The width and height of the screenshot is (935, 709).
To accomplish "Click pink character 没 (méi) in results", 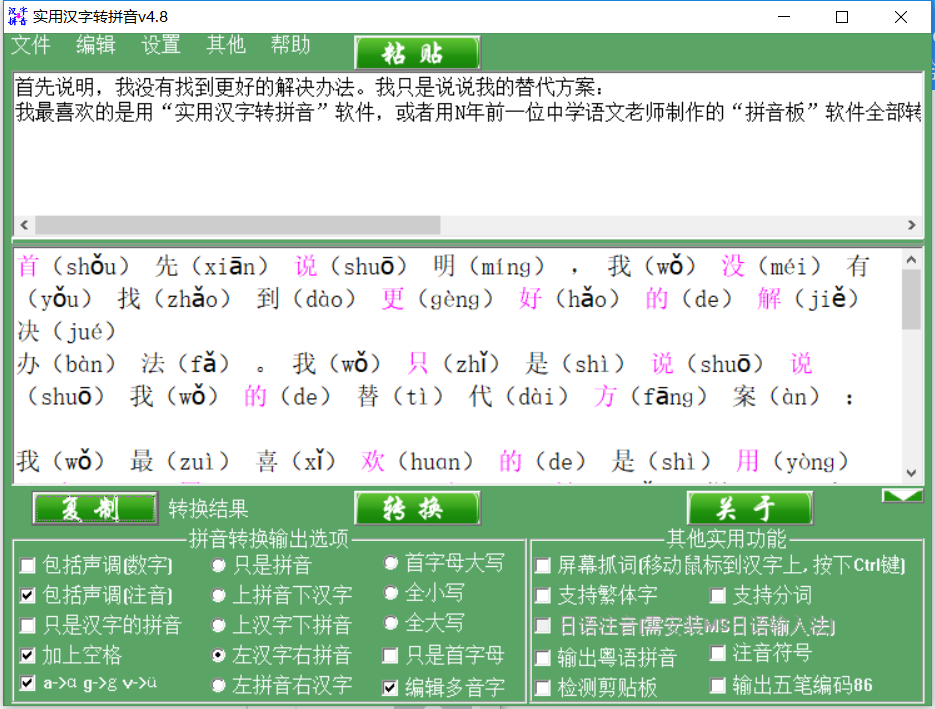I will click(733, 266).
